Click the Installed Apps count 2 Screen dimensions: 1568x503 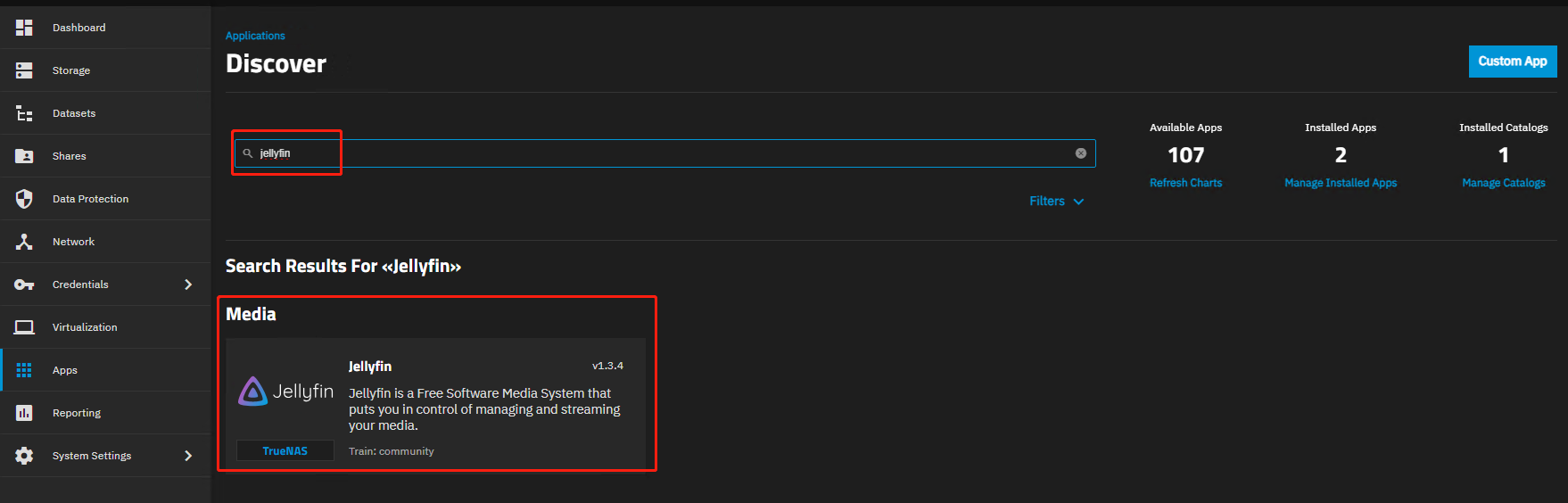click(1341, 155)
